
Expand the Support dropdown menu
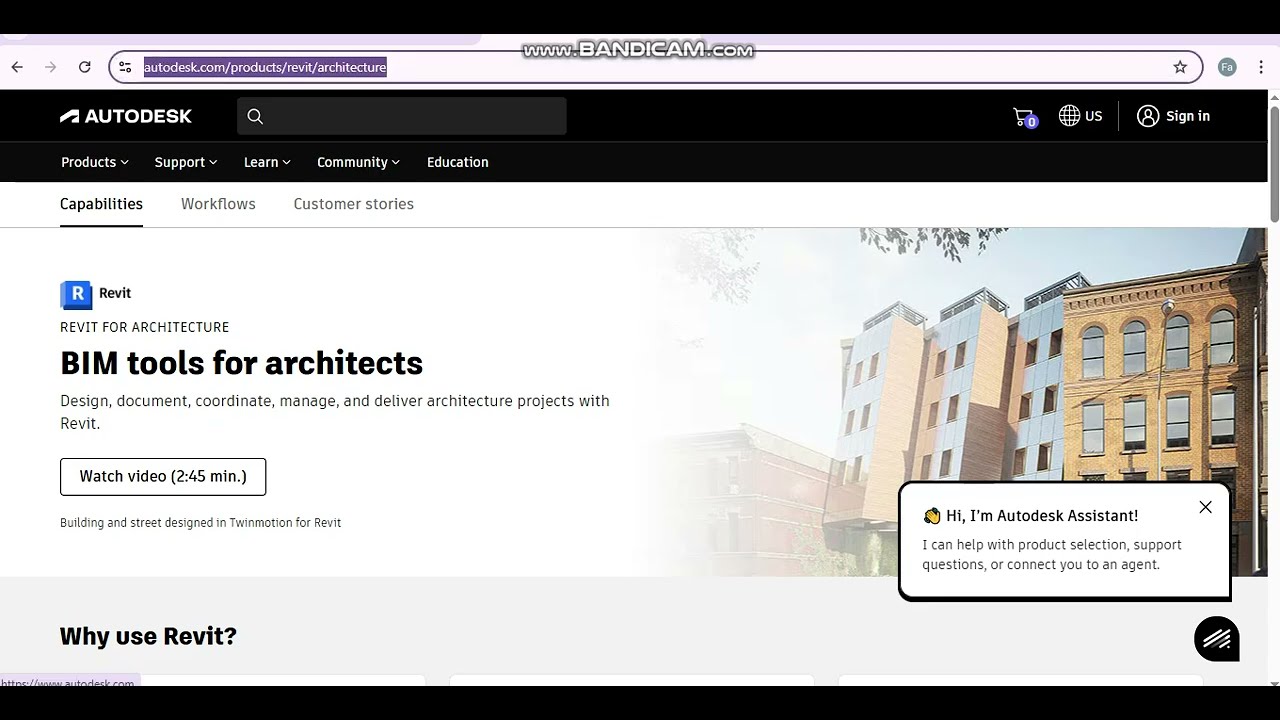(186, 162)
